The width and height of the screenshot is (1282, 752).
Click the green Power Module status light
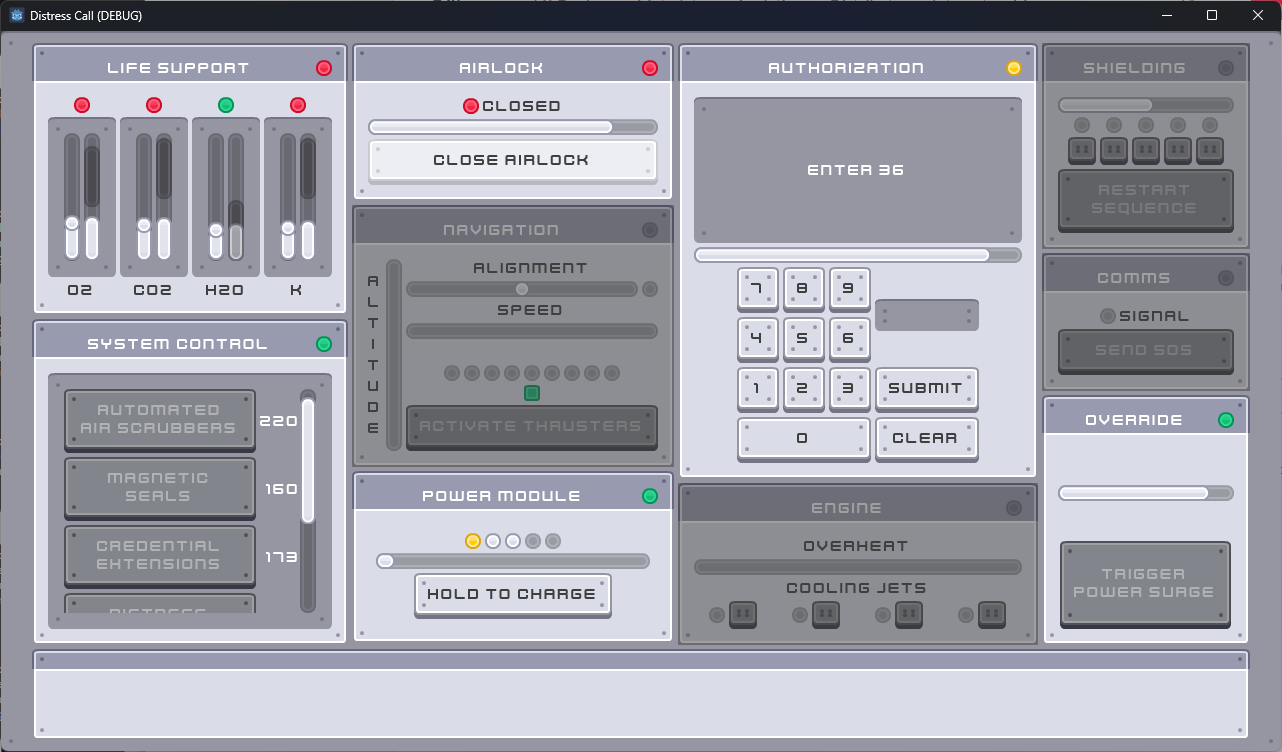(x=650, y=496)
